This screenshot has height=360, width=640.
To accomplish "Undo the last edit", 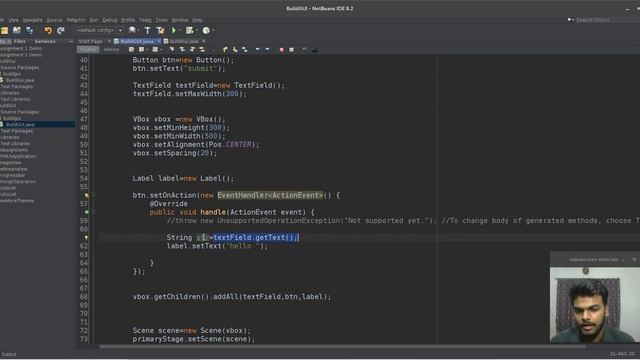I will 48,30.
